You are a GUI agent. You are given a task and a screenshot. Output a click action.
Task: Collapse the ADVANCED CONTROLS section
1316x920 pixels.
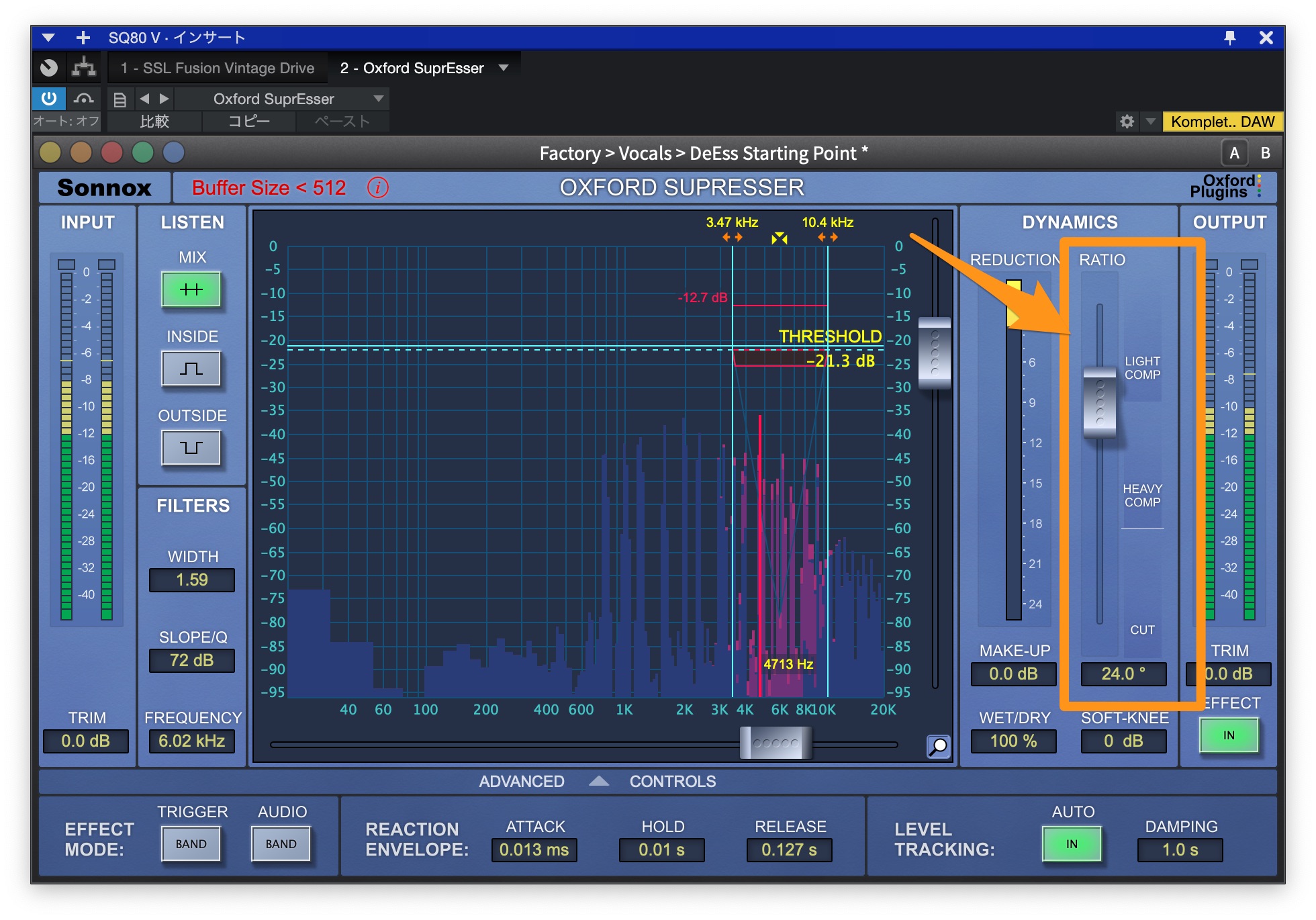tap(598, 781)
